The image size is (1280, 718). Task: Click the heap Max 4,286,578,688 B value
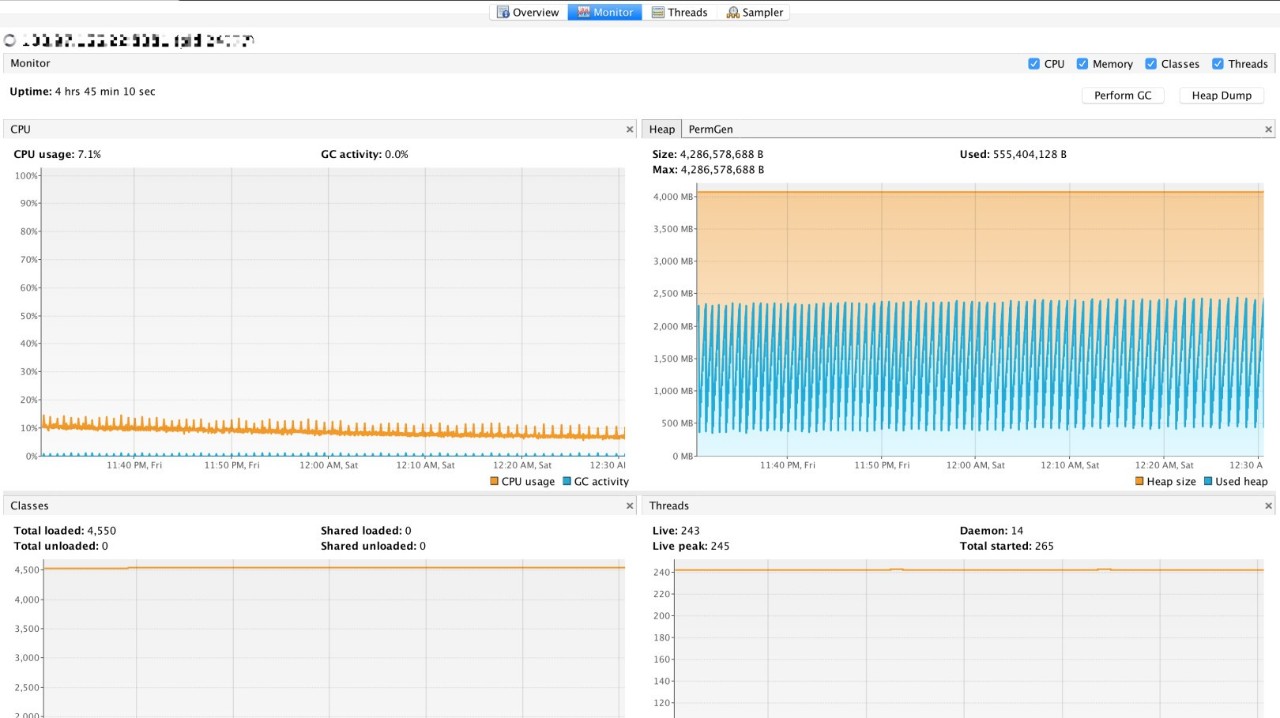pos(722,170)
